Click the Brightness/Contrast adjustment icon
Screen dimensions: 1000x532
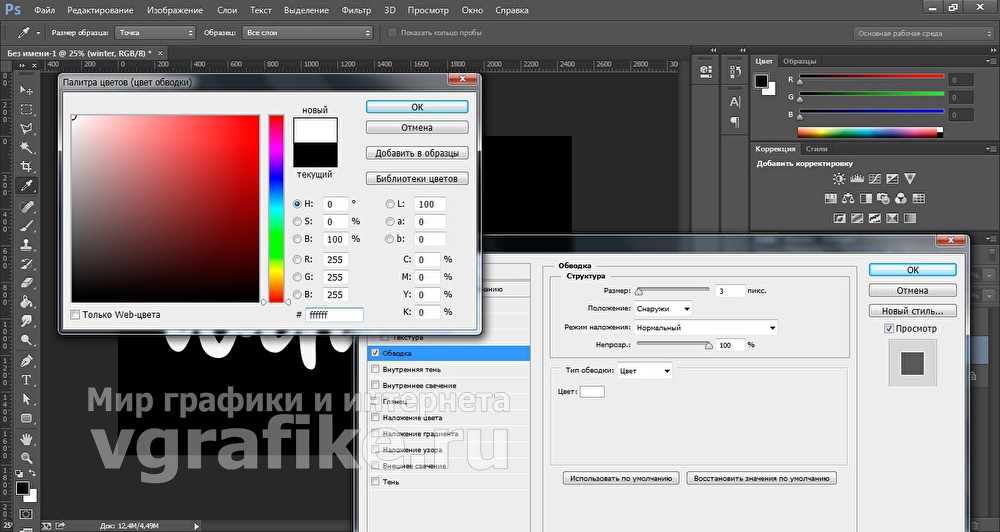tap(839, 179)
